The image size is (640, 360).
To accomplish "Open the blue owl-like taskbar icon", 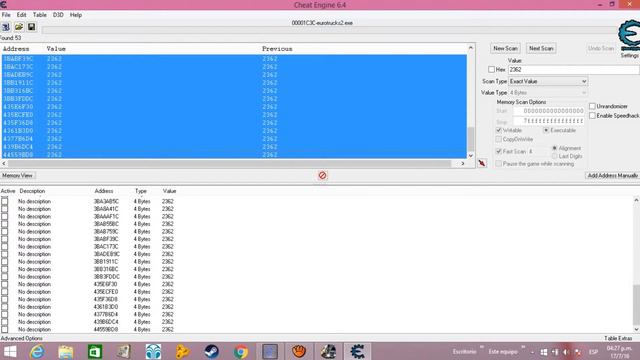I will (x=153, y=351).
